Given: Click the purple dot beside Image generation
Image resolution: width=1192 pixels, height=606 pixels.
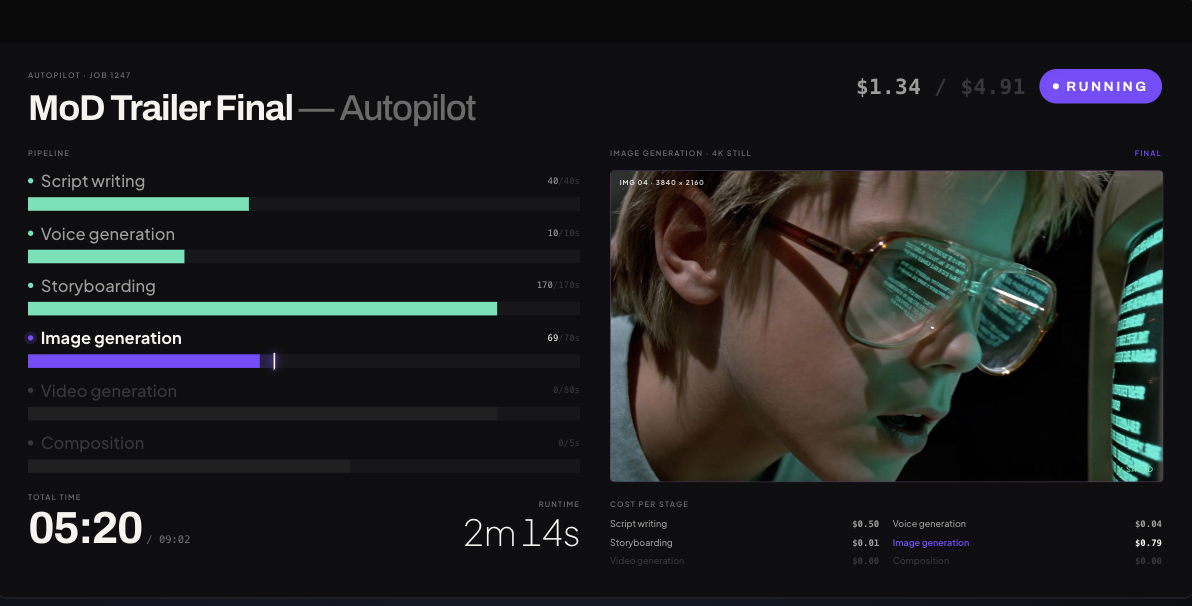Looking at the screenshot, I should tap(30, 338).
